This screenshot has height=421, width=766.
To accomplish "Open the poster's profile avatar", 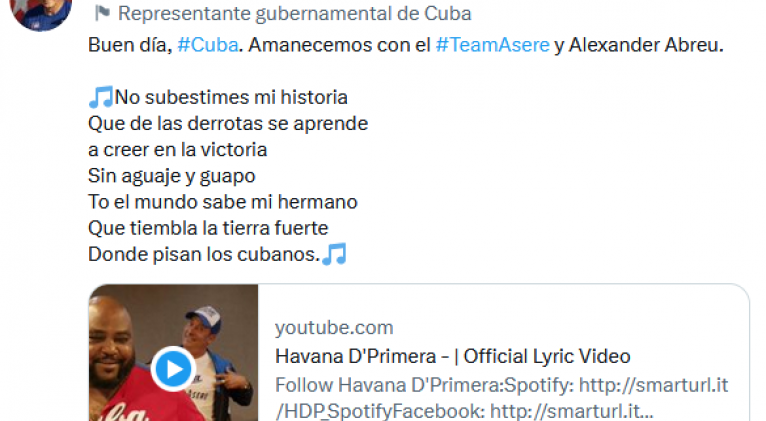I will 41,12.
